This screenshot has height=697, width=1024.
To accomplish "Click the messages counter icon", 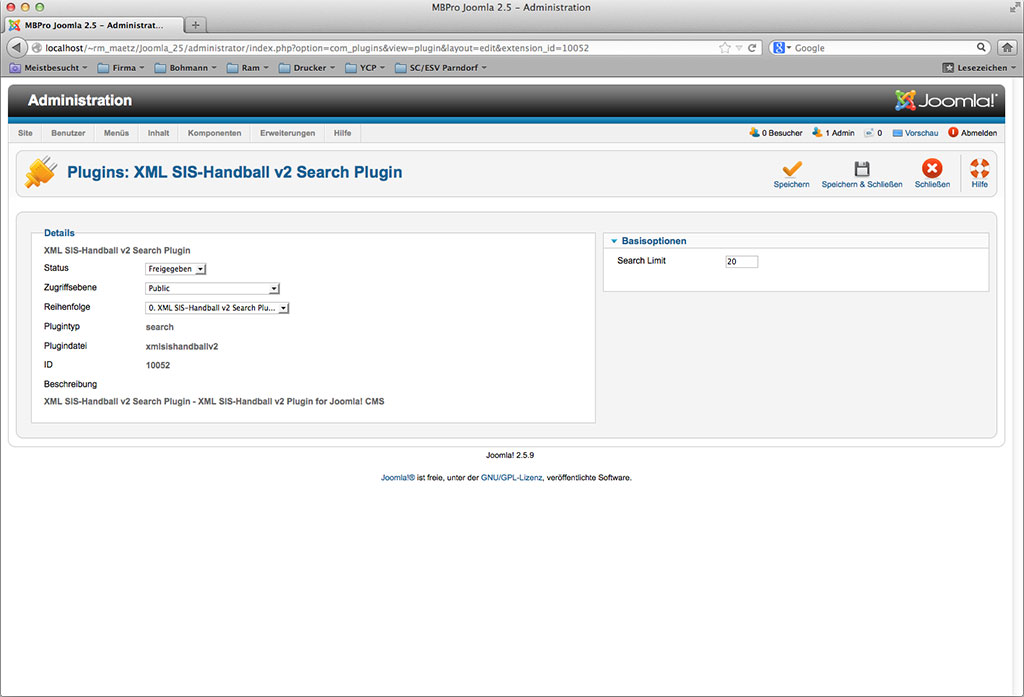I will (869, 133).
